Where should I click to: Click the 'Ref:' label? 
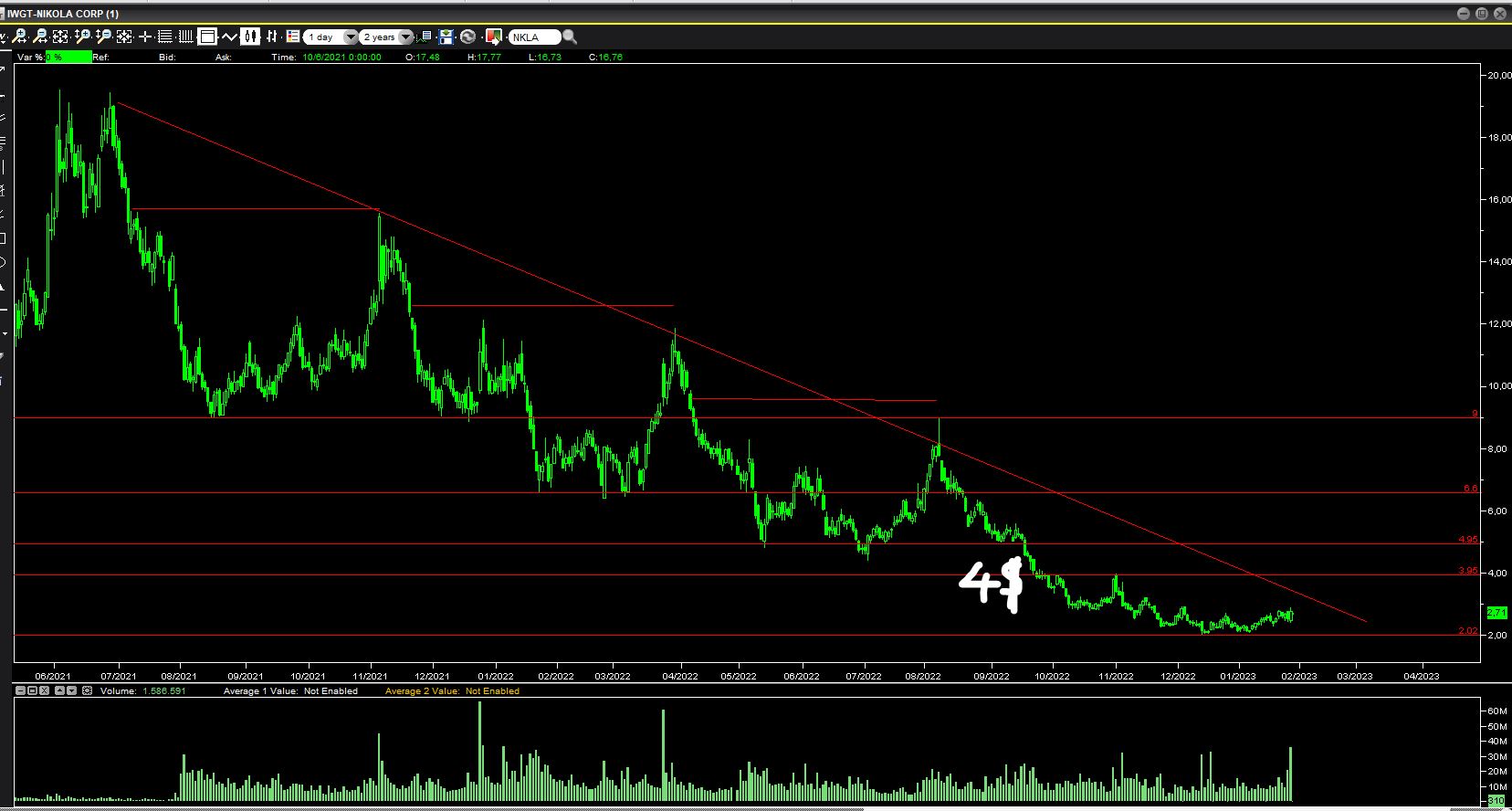100,57
